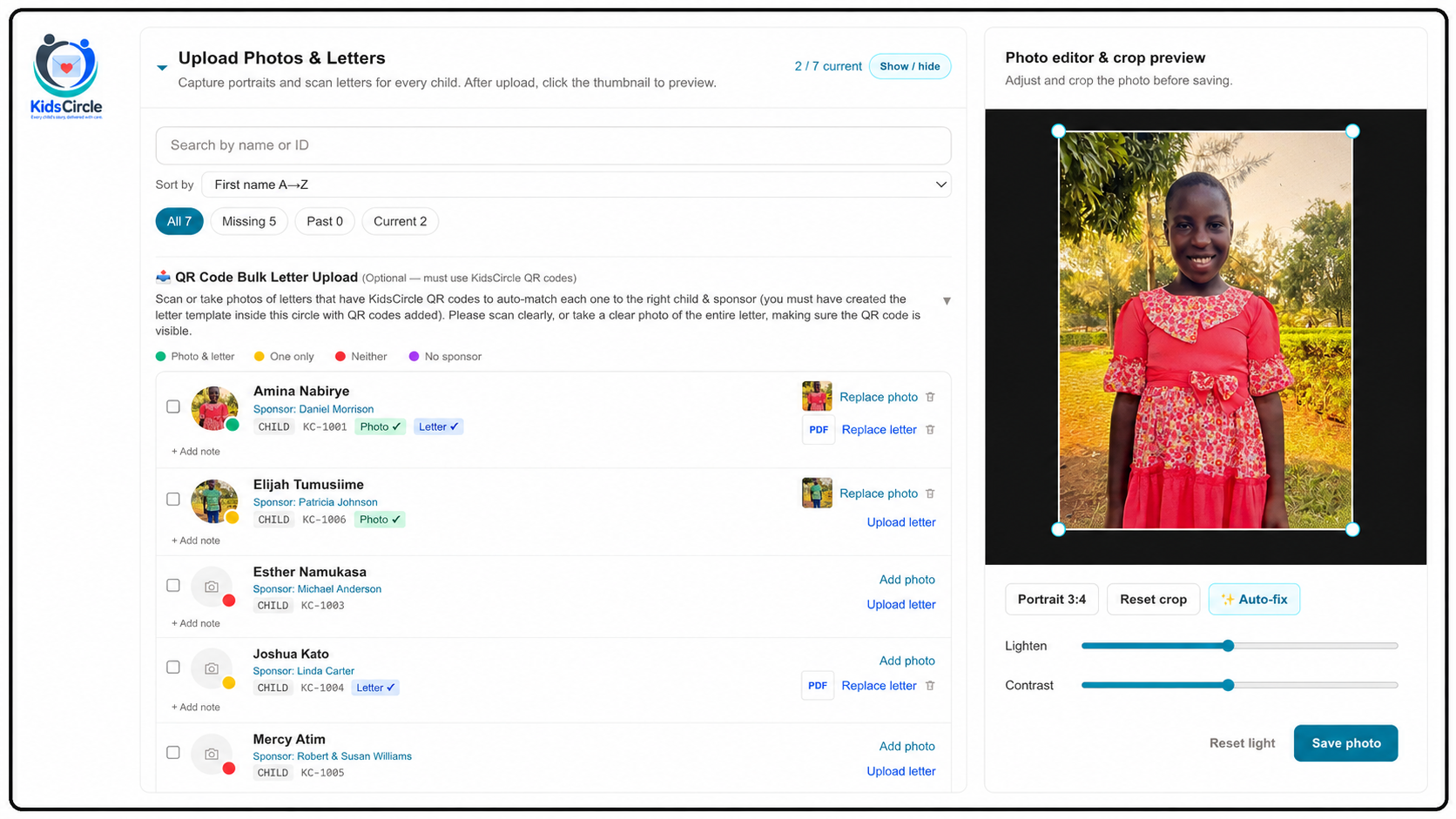This screenshot has width=1456, height=819.
Task: Delete Joshua Kato's letter with trash icon
Action: click(930, 686)
